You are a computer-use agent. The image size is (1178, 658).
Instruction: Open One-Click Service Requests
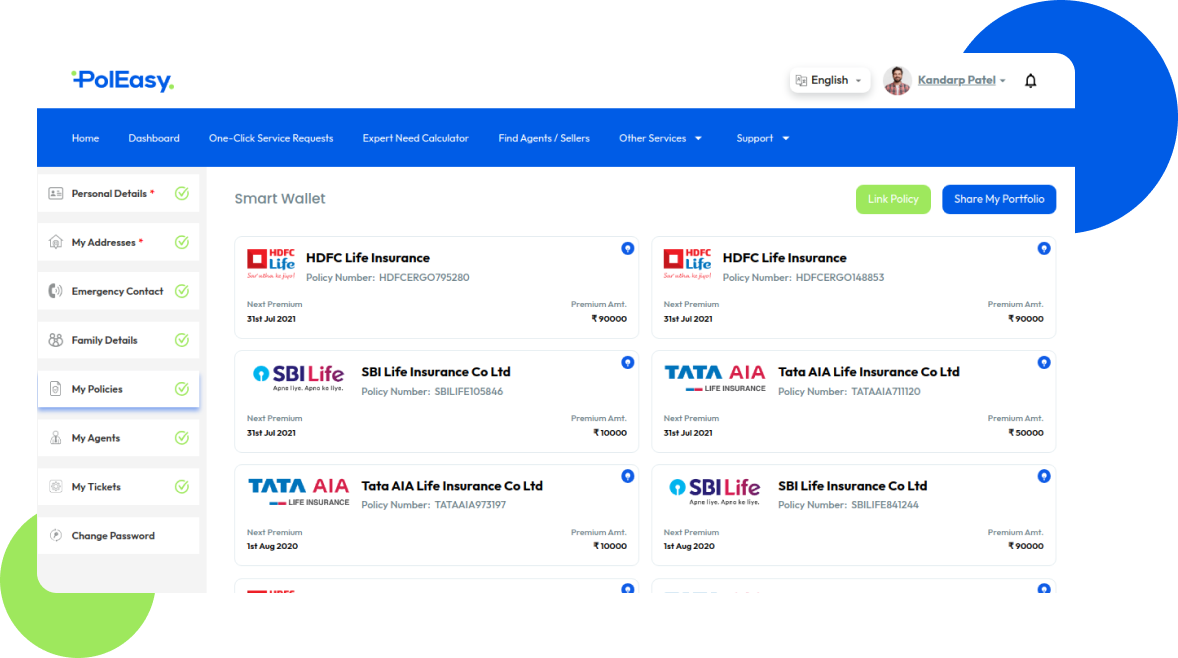pos(271,138)
